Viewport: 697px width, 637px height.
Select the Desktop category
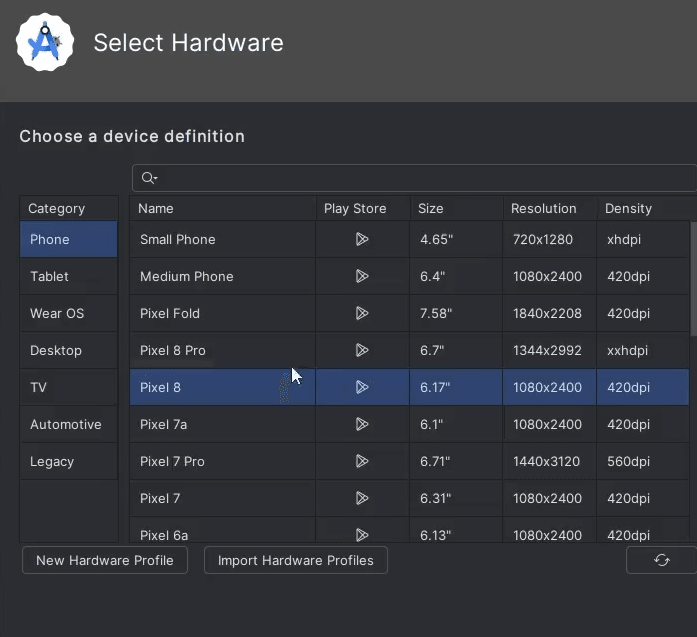[x=68, y=350]
